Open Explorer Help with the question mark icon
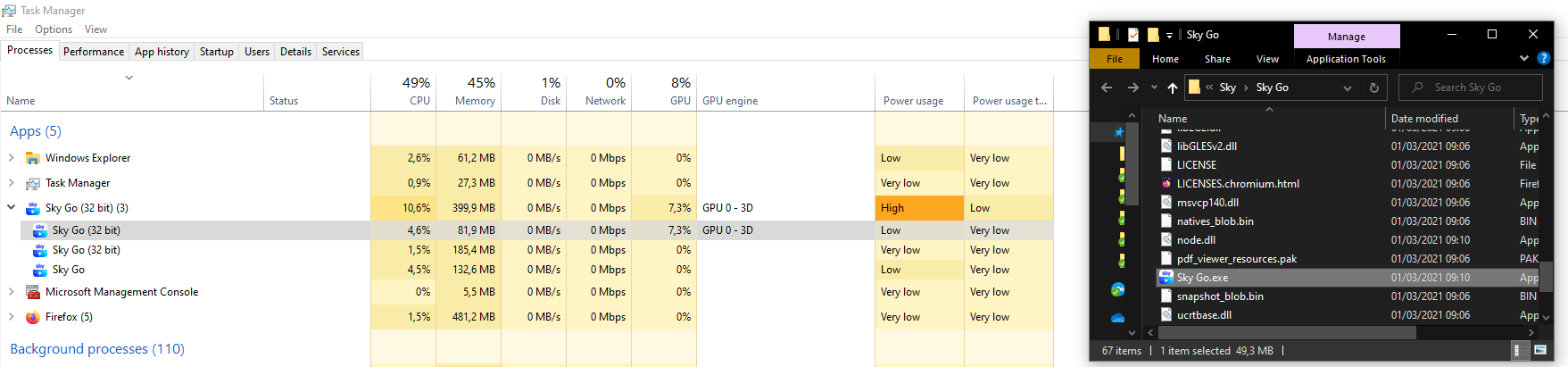Viewport: 1568px width, 367px height. [x=1544, y=59]
